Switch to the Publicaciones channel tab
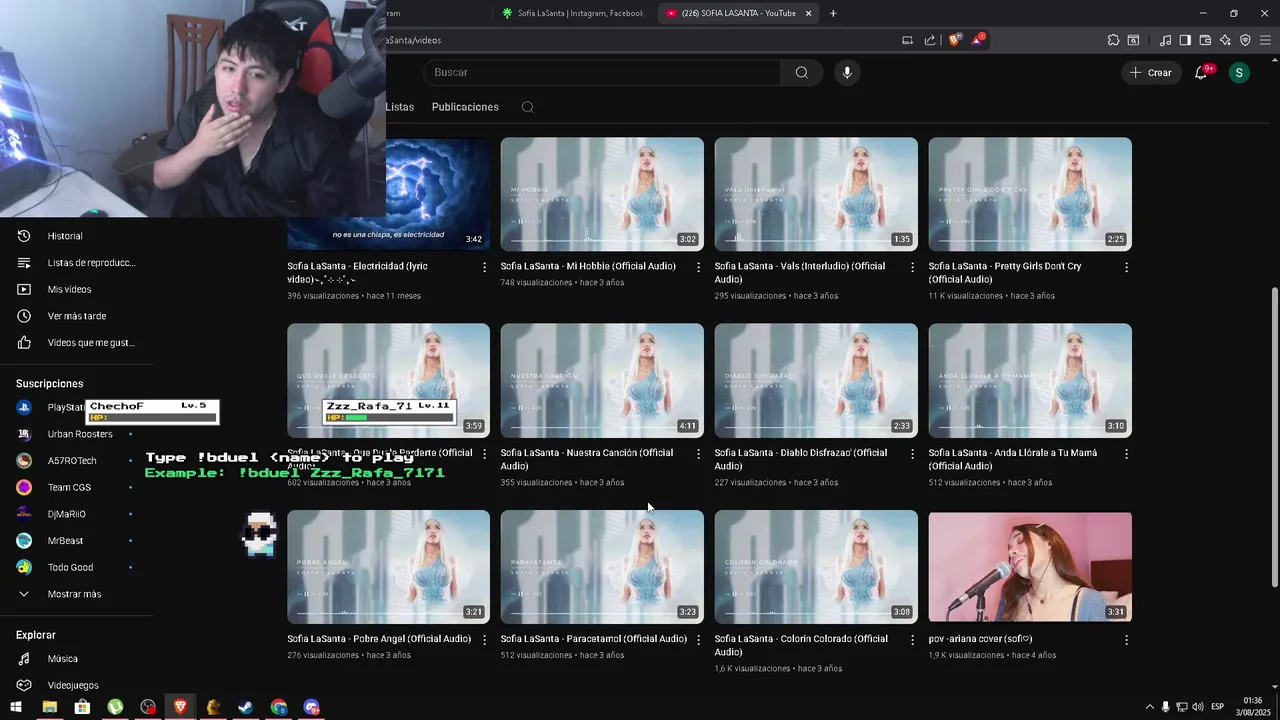The height and width of the screenshot is (720, 1280). 465,107
